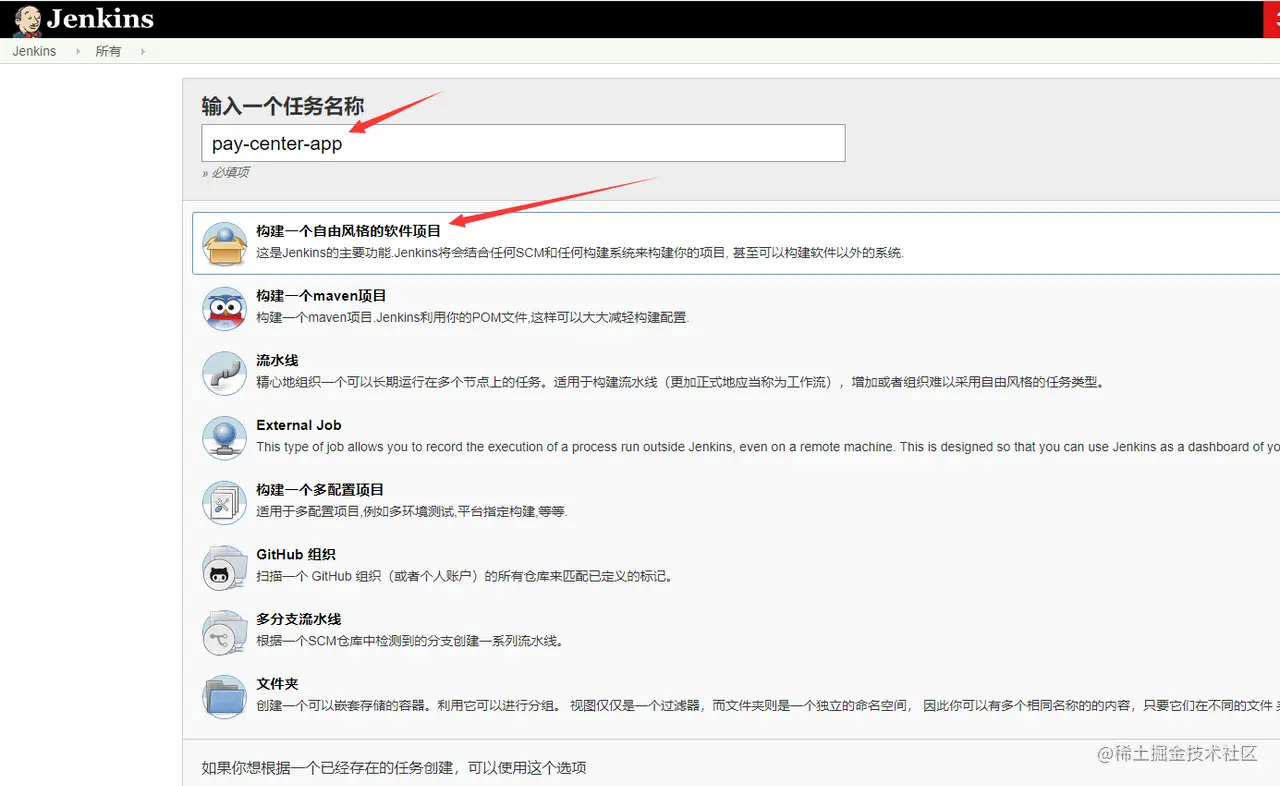The height and width of the screenshot is (786, 1280).
Task: Click the description about using your POM文件
Action: click(x=473, y=317)
